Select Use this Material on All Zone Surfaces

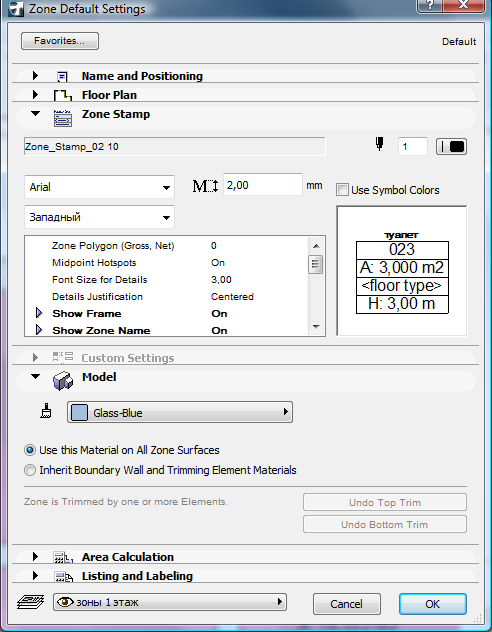click(x=30, y=450)
